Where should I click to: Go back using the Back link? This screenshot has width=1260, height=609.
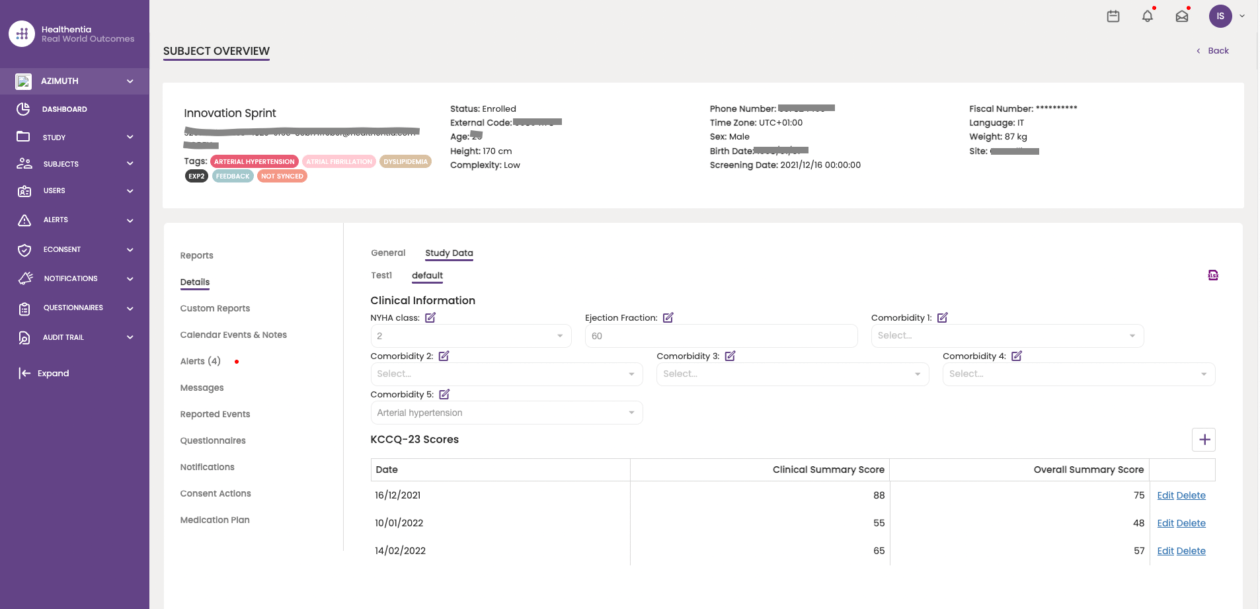point(1213,50)
